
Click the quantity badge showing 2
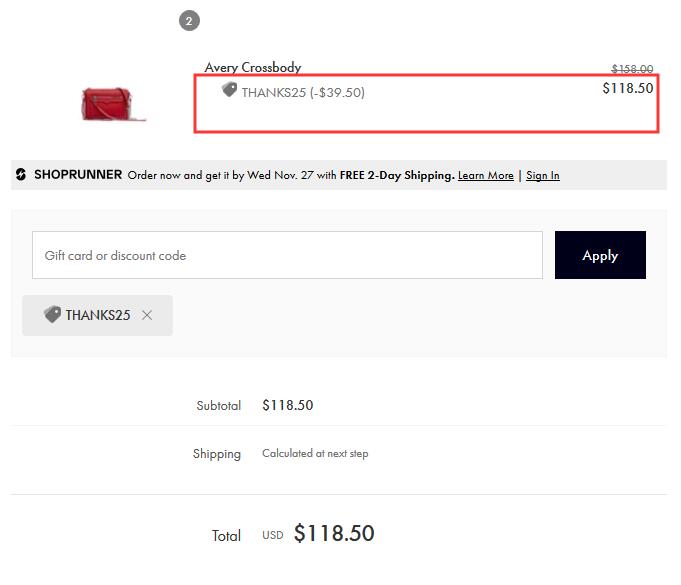point(189,21)
